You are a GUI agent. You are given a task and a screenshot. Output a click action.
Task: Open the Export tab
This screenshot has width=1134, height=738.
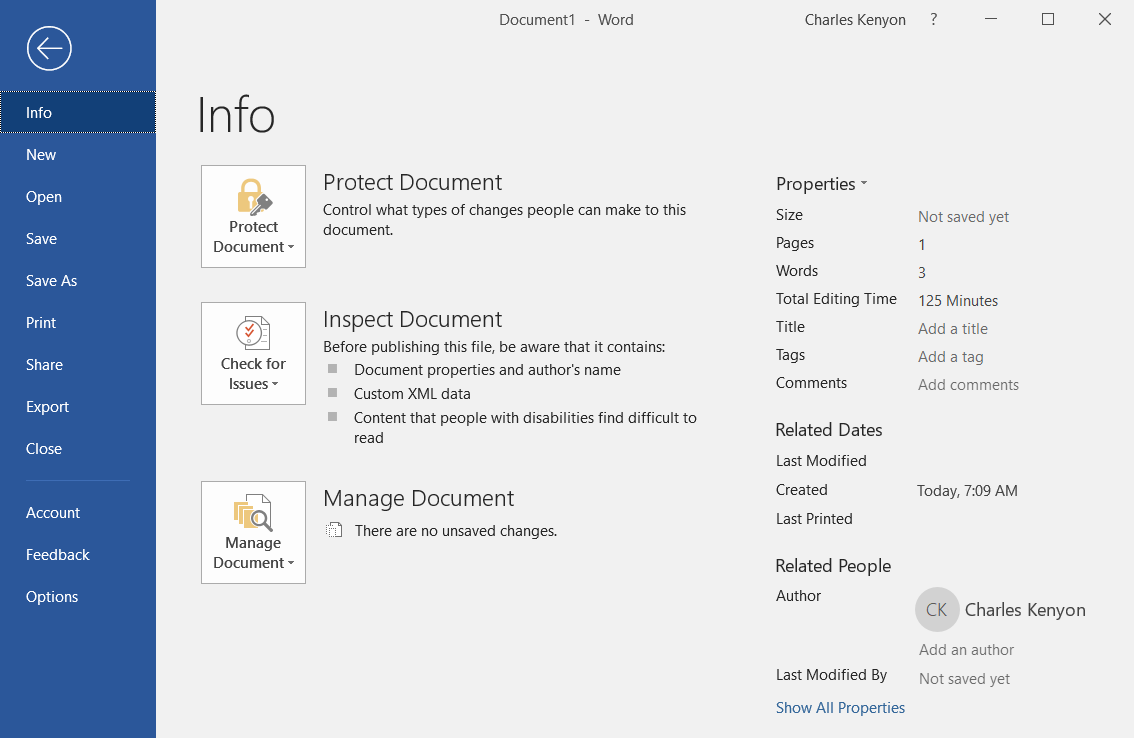click(78, 406)
